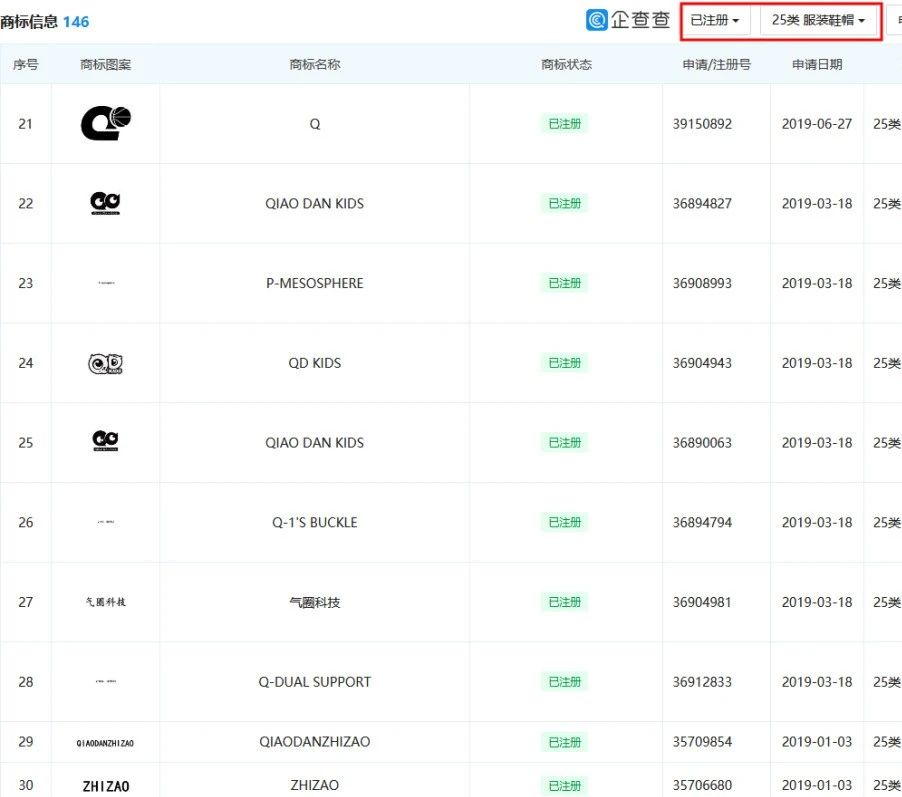The height and width of the screenshot is (797, 902).
Task: Select the 气圈科技 trademark name
Action: [x=315, y=602]
